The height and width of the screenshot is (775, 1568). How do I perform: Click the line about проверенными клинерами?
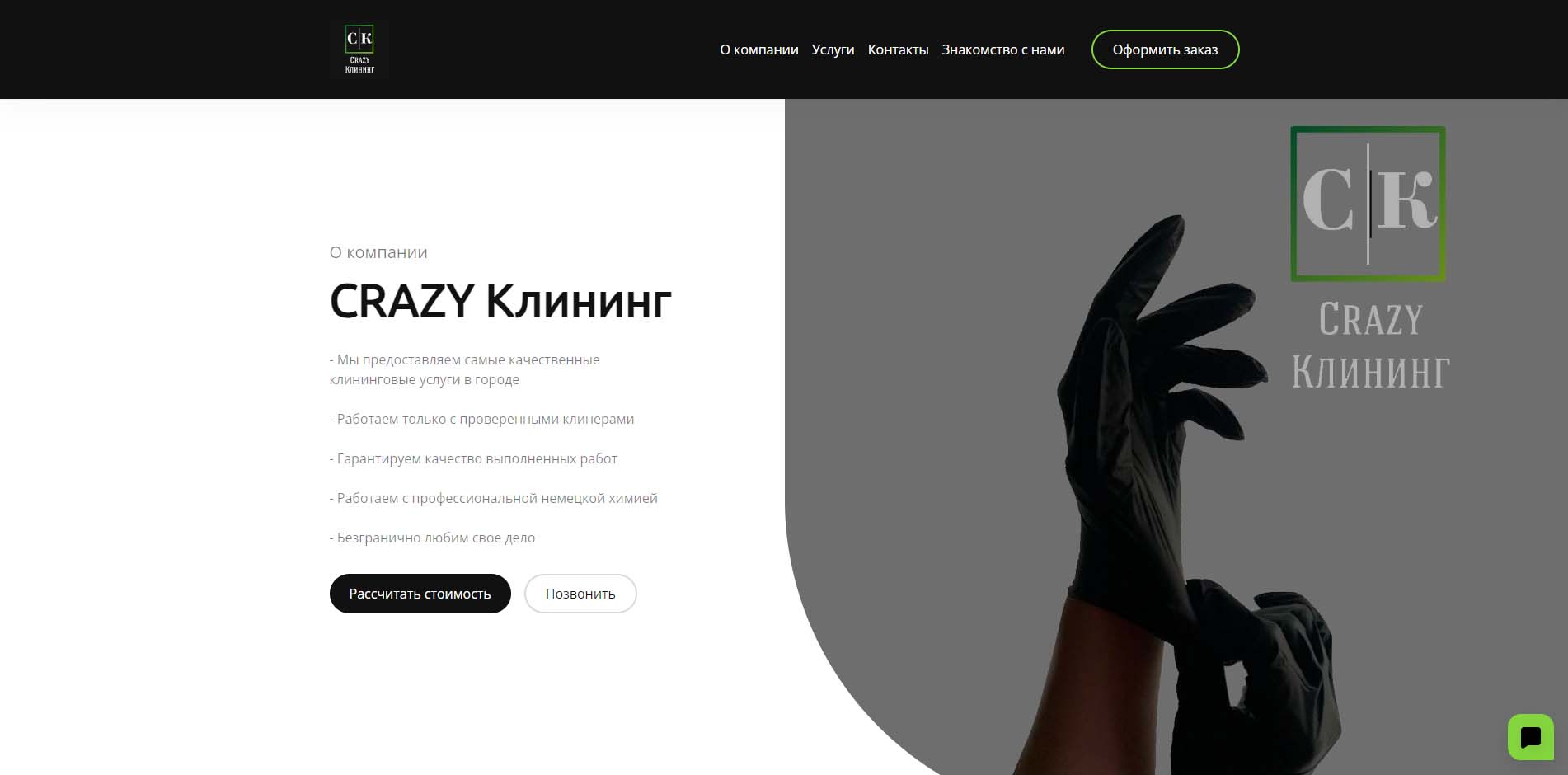[x=481, y=419]
